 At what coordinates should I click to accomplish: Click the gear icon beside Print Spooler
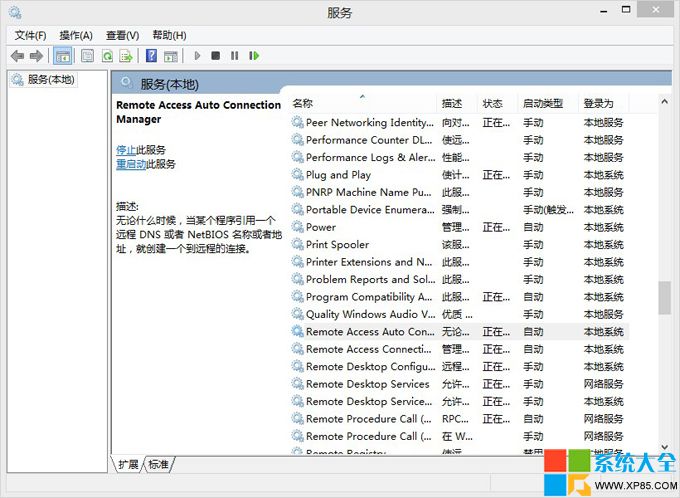pos(298,244)
